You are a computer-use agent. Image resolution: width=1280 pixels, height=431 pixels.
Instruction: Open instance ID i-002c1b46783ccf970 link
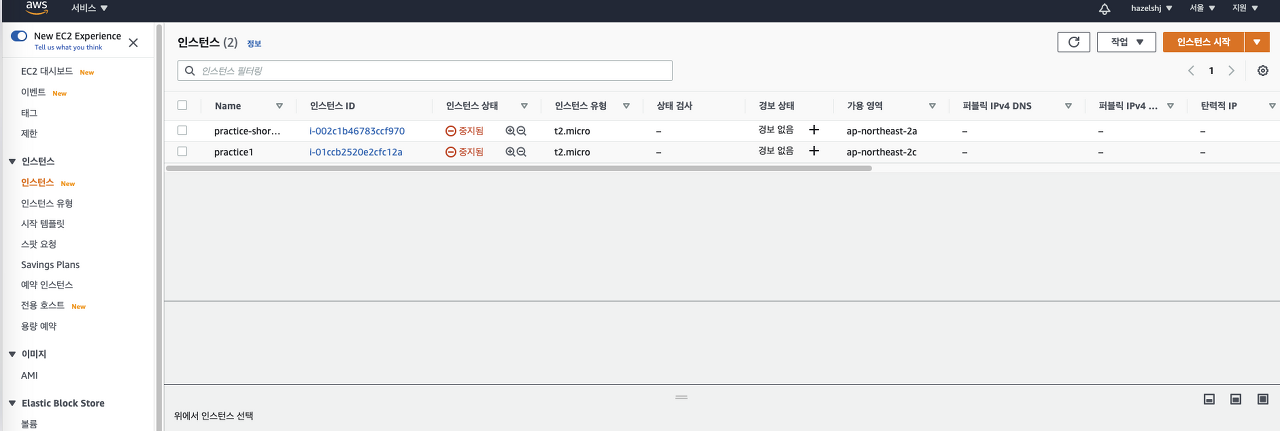point(357,131)
